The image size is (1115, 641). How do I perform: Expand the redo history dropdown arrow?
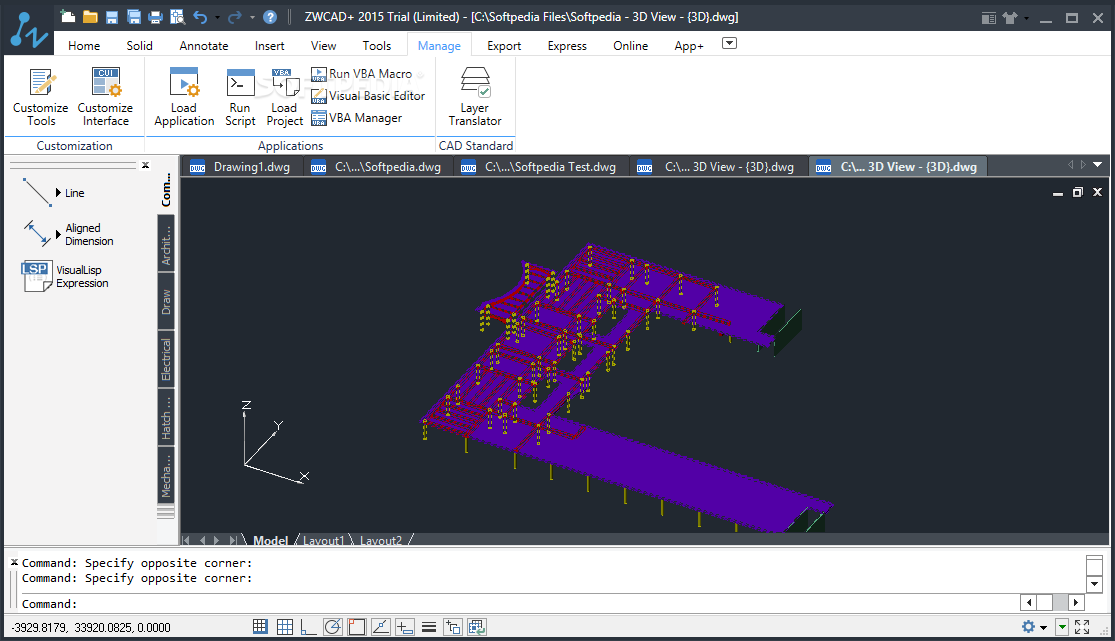coord(252,18)
